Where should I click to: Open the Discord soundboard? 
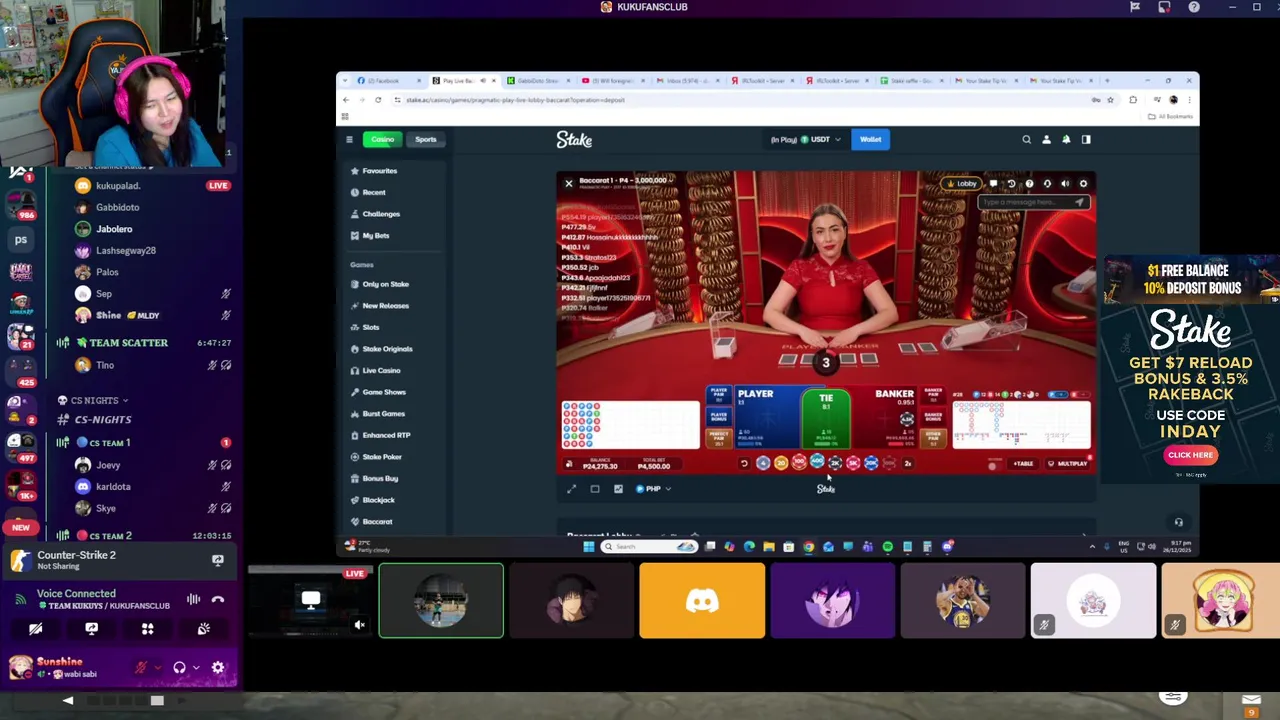[204, 629]
